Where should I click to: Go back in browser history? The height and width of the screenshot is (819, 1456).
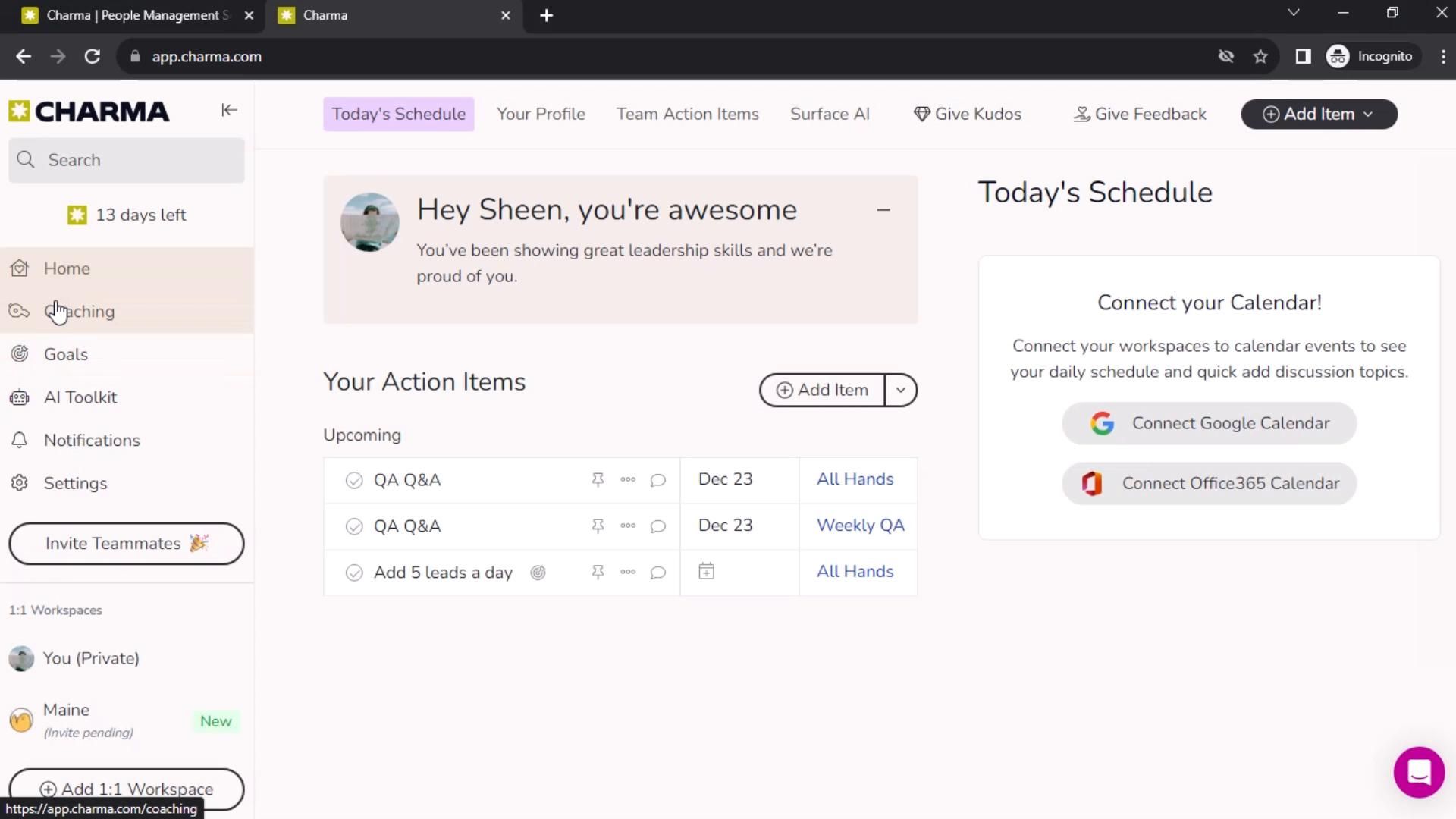(24, 57)
